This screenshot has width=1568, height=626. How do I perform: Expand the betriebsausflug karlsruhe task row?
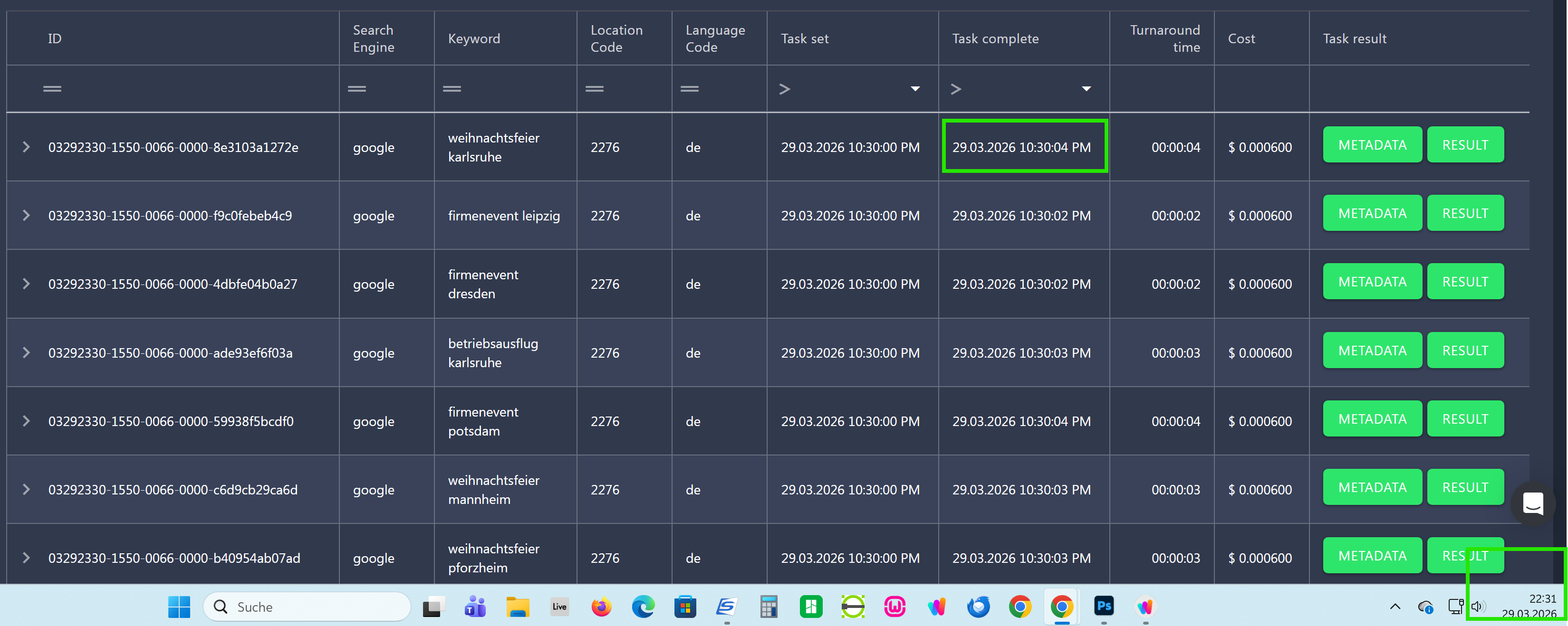tap(26, 353)
